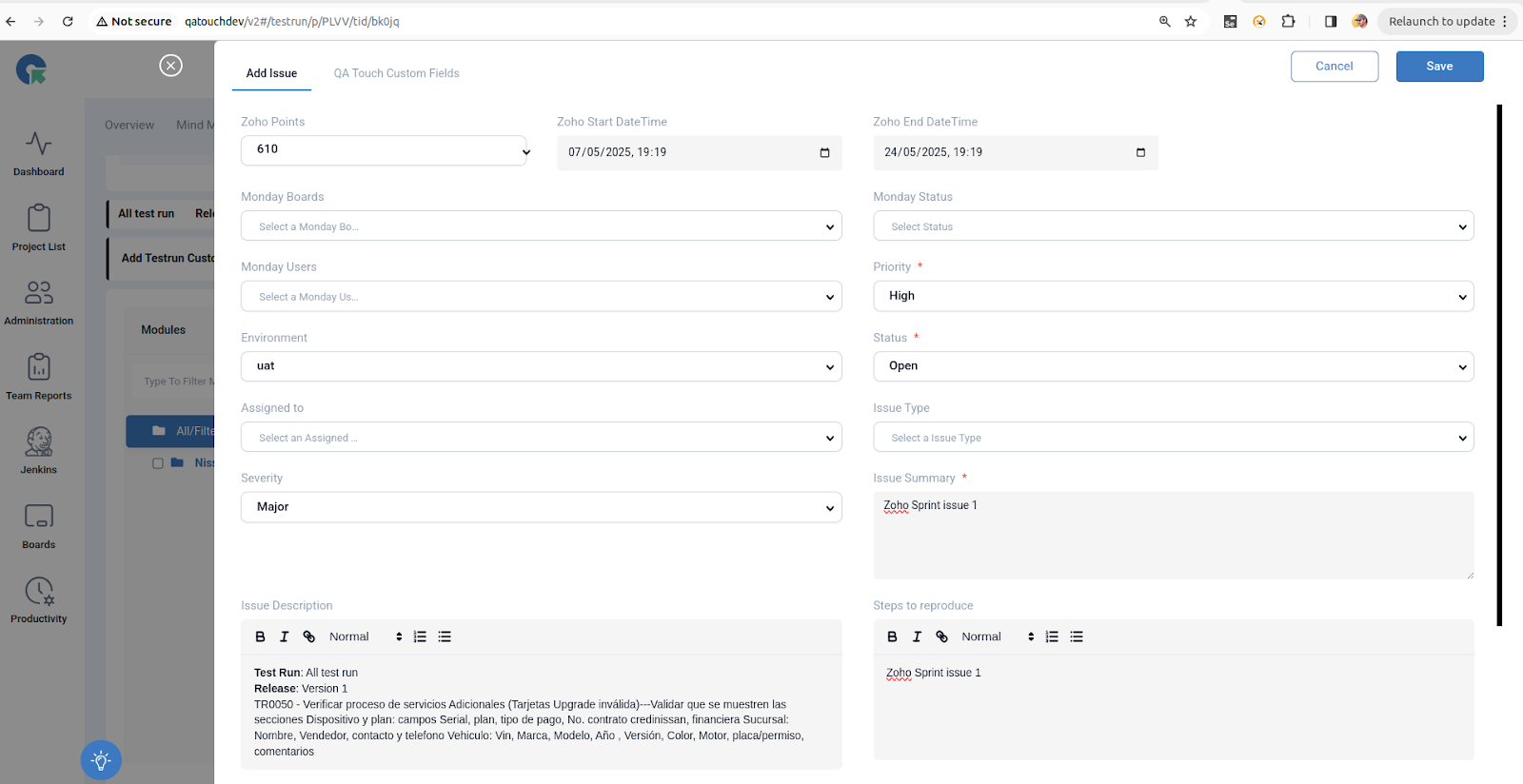Viewport: 1523px width, 784px height.
Task: Apply bullet list in Steps to reproduce editor
Action: point(1077,637)
